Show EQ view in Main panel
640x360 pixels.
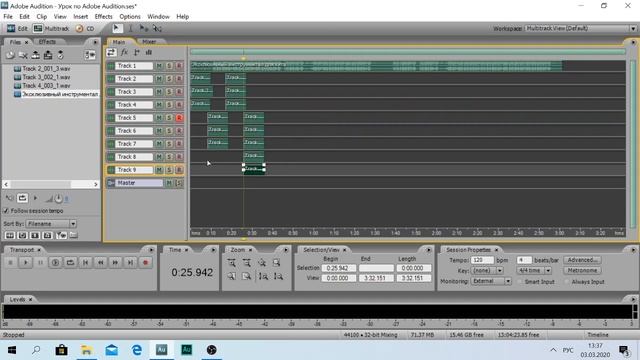pyautogui.click(x=149, y=52)
